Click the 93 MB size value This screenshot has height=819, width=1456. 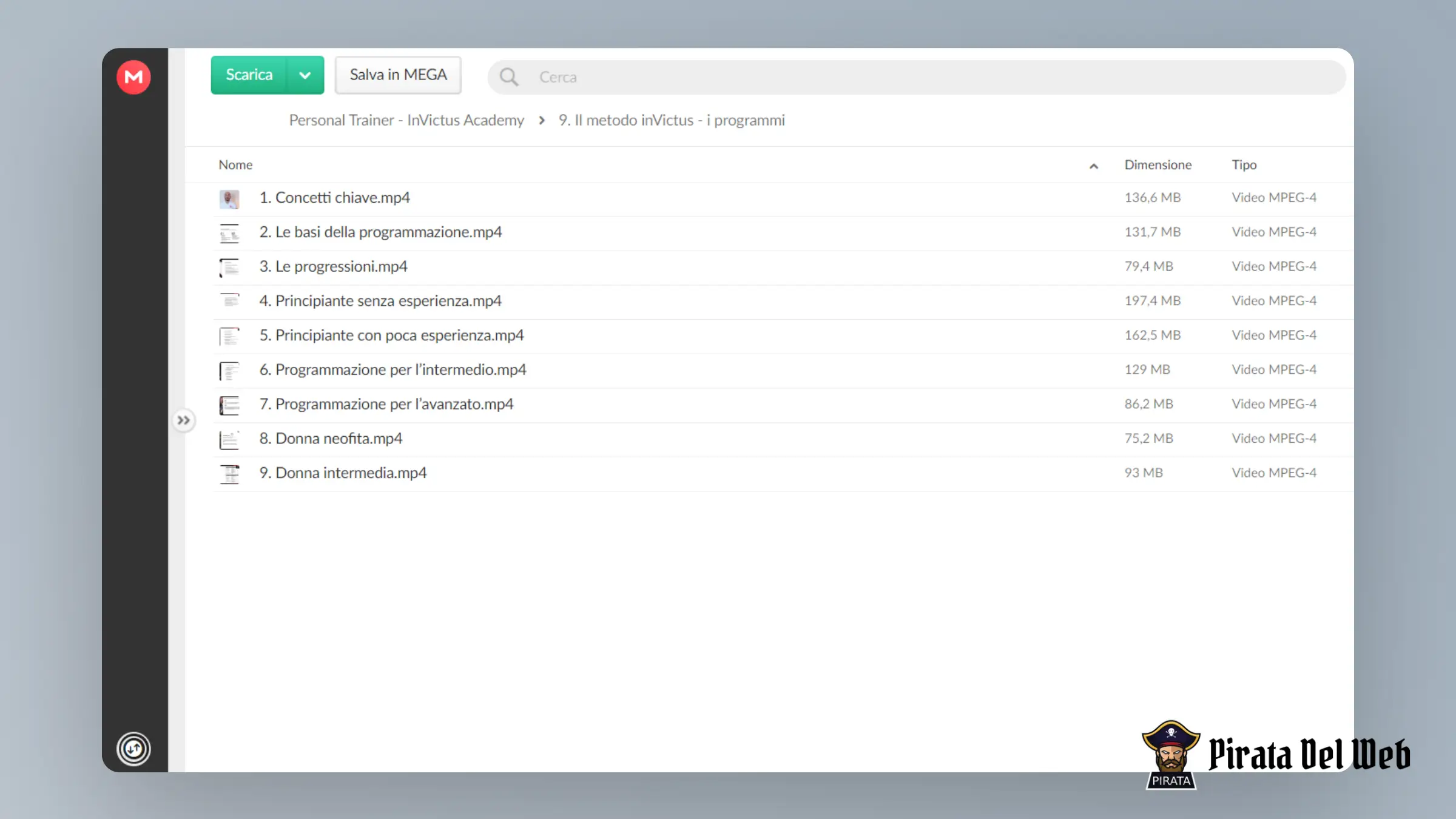coord(1144,473)
